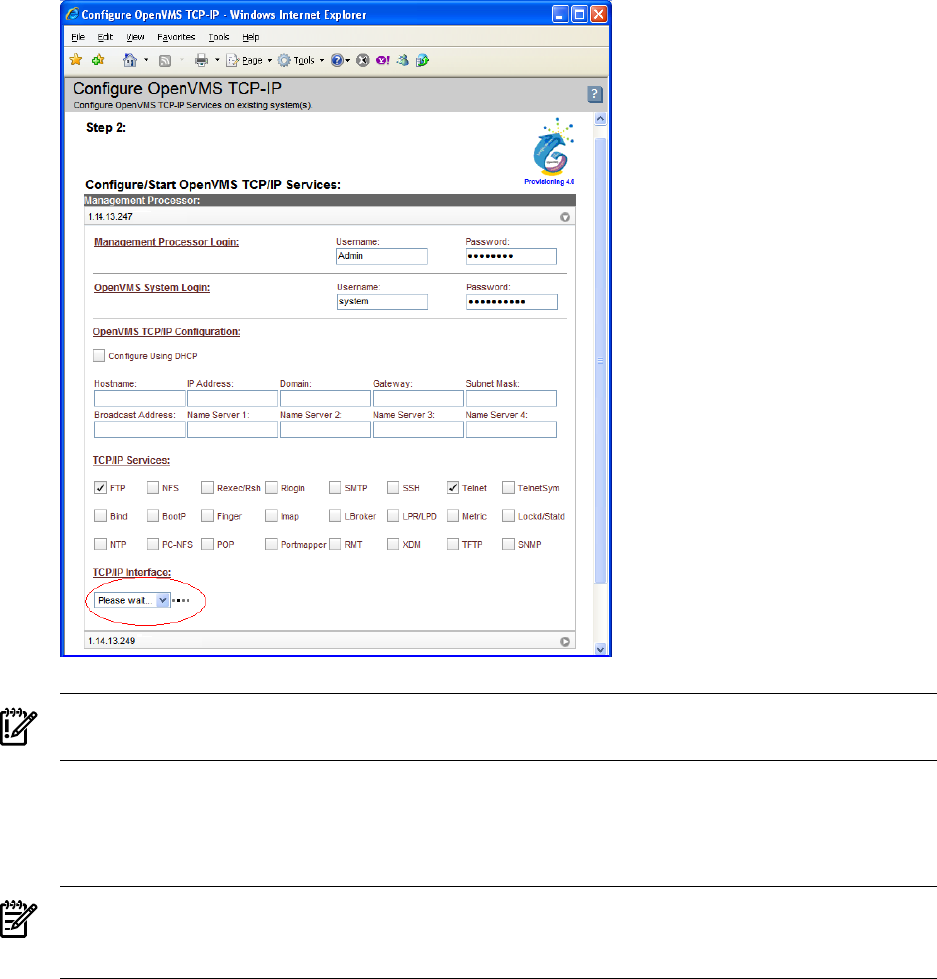This screenshot has height=979, width=937.
Task: Click the IP Address input field
Action: (x=232, y=398)
